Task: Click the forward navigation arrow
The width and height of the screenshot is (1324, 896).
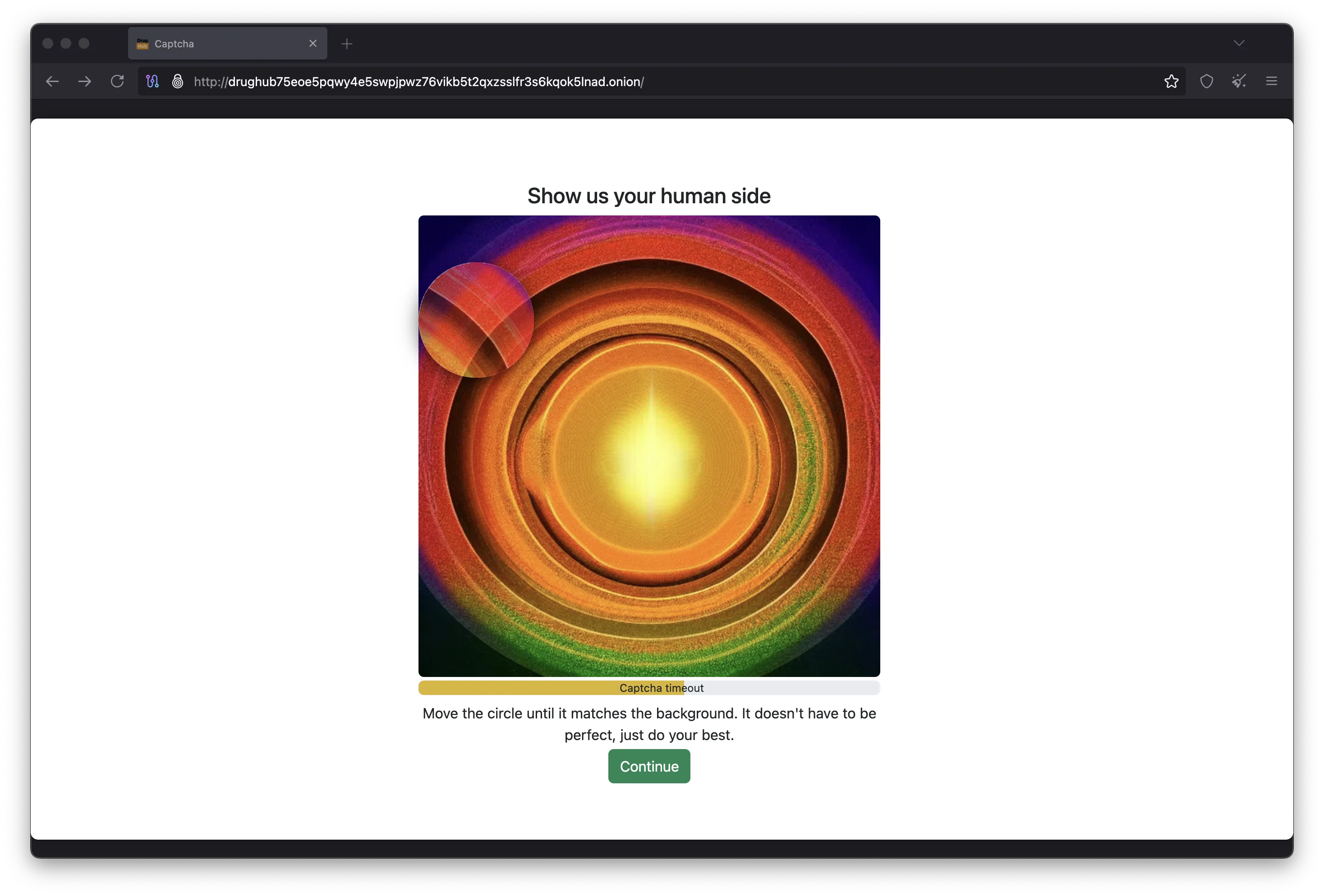Action: 84,81
